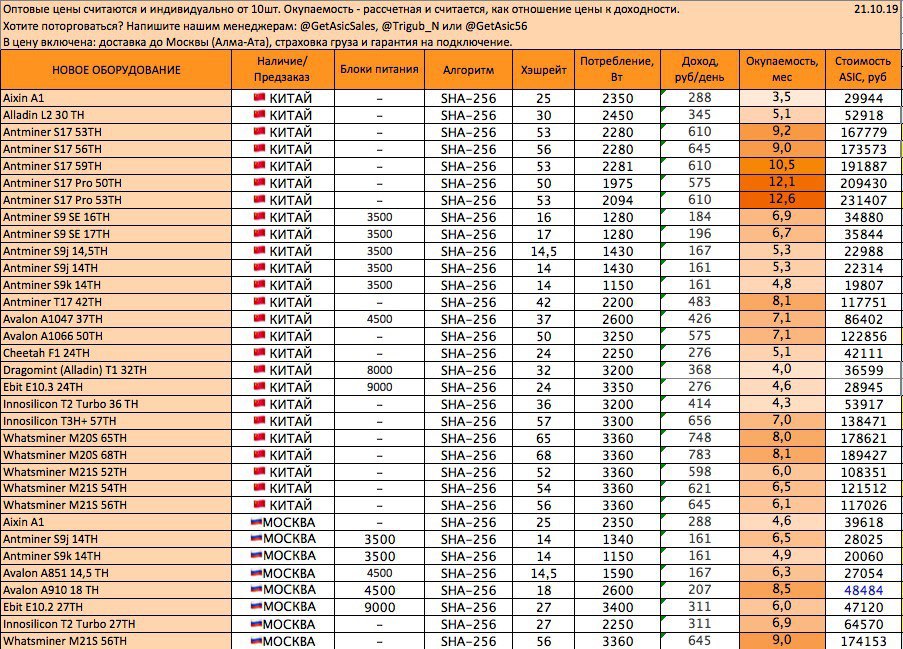Select the name Avalon A910 18 TH
This screenshot has height=649, width=903.
pyautogui.click(x=51, y=590)
